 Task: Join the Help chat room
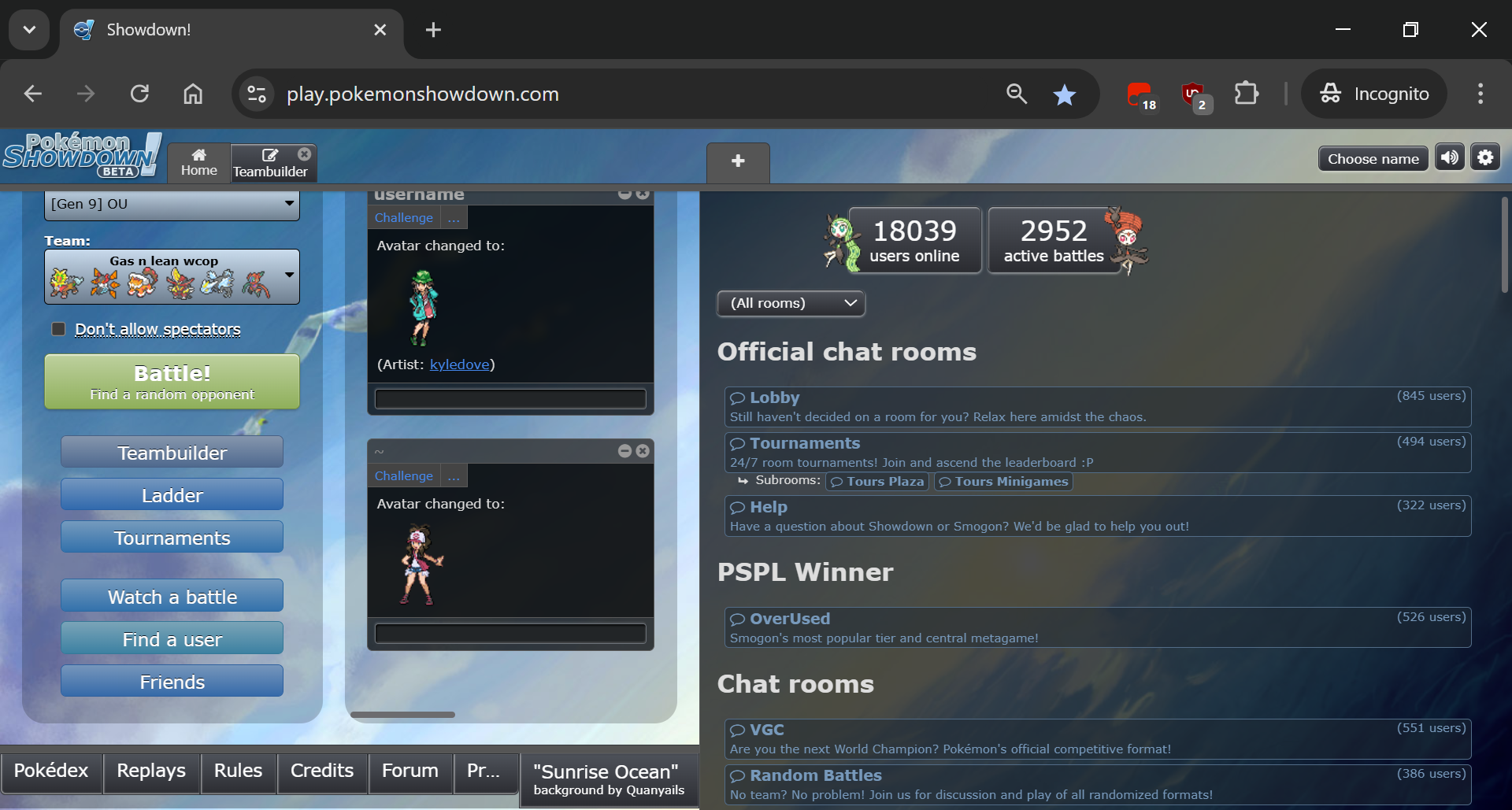1098,516
